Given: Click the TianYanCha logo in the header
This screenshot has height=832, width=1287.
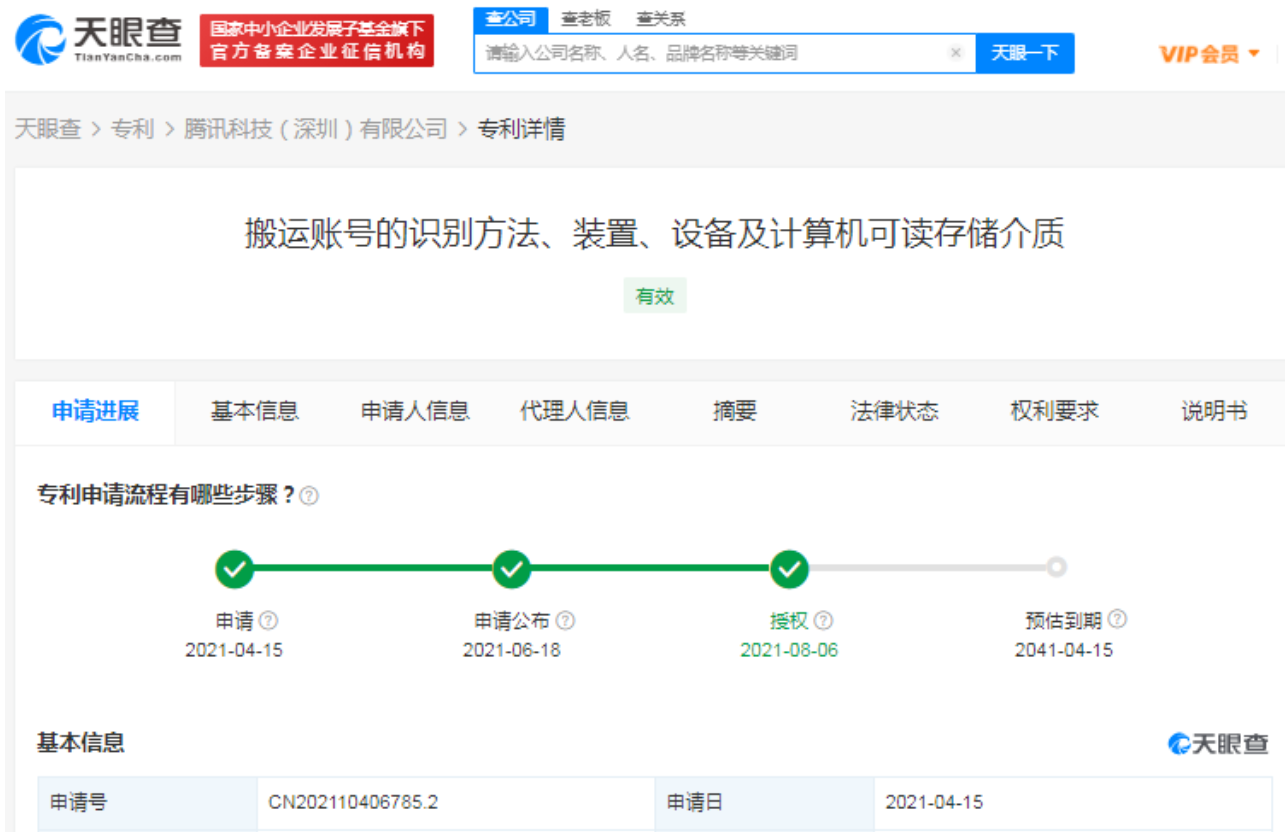Looking at the screenshot, I should pos(98,39).
